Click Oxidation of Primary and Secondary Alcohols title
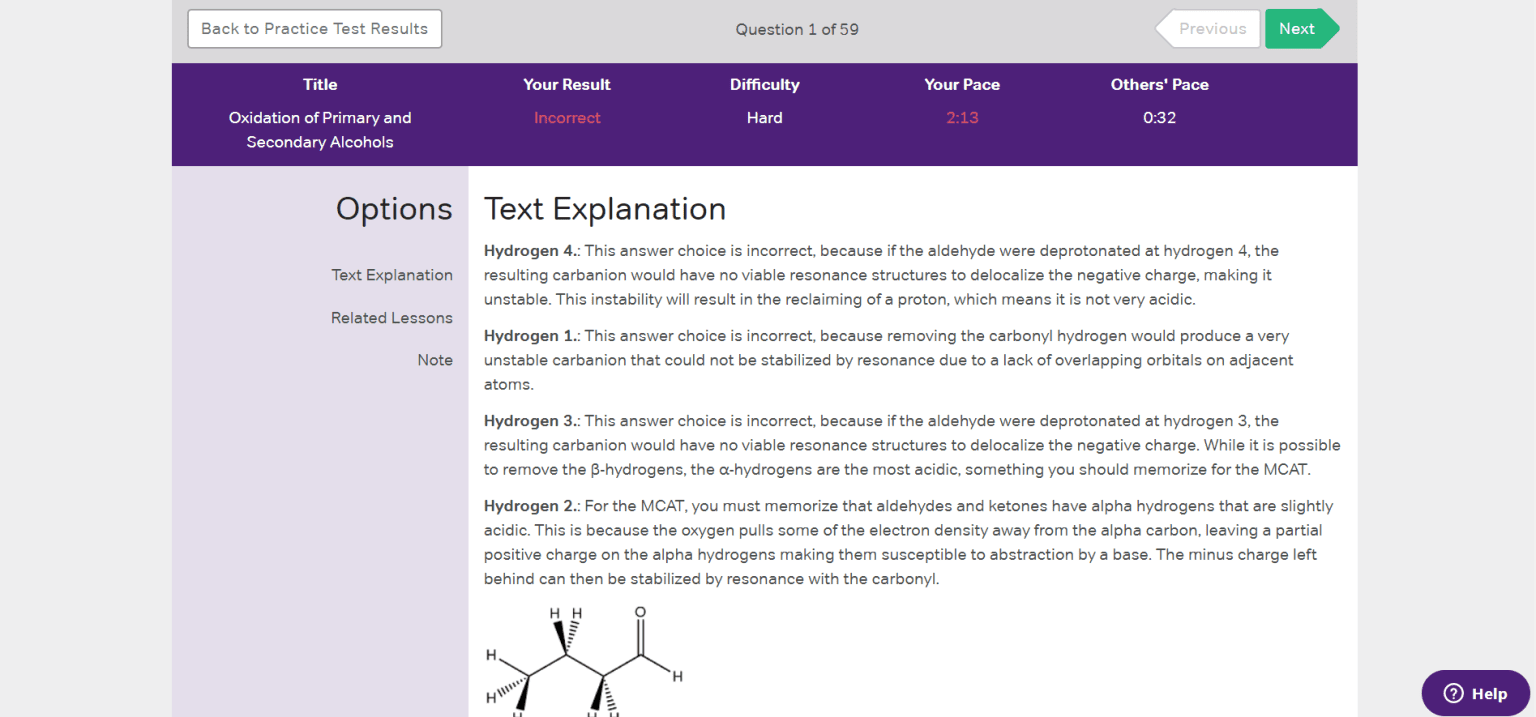This screenshot has width=1536, height=717. point(320,129)
